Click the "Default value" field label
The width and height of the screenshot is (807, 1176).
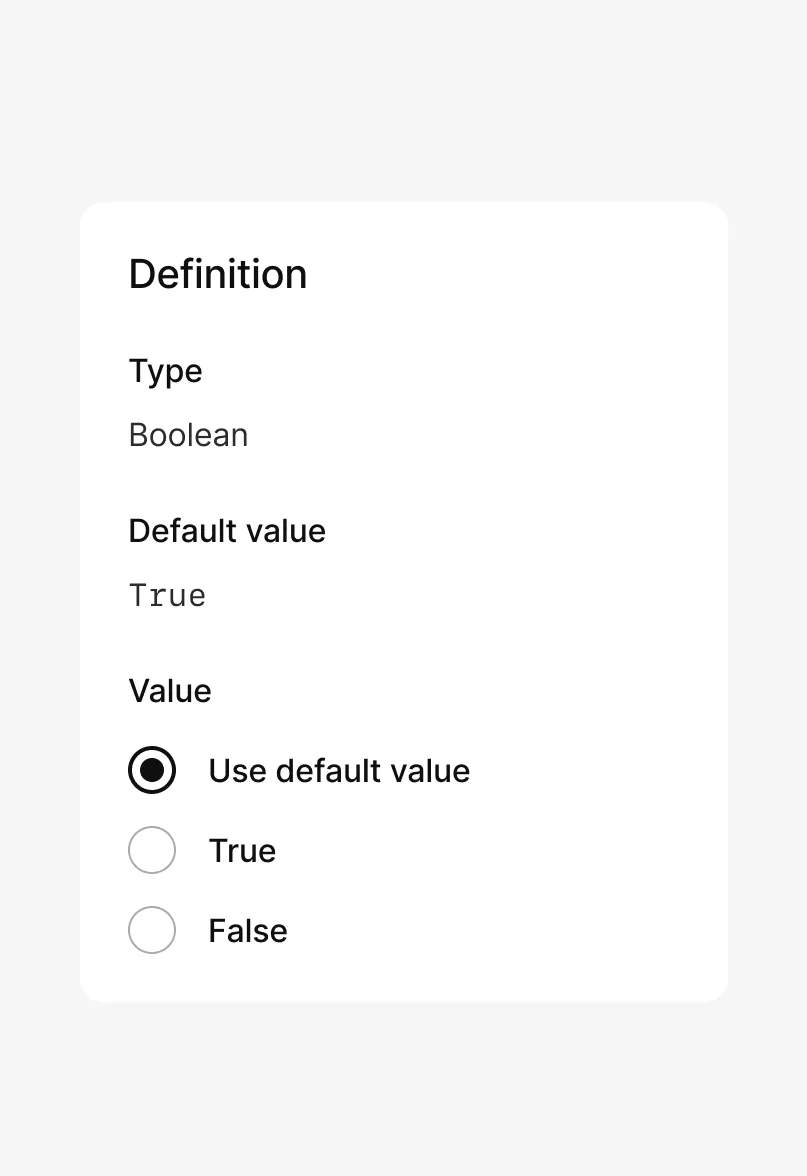coord(227,530)
